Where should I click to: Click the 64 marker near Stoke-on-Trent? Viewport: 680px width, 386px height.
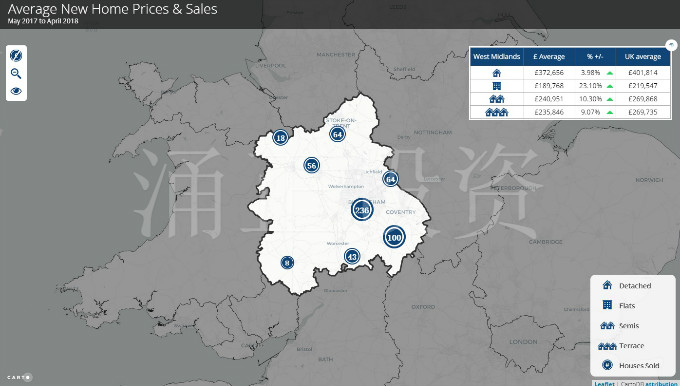click(x=337, y=134)
